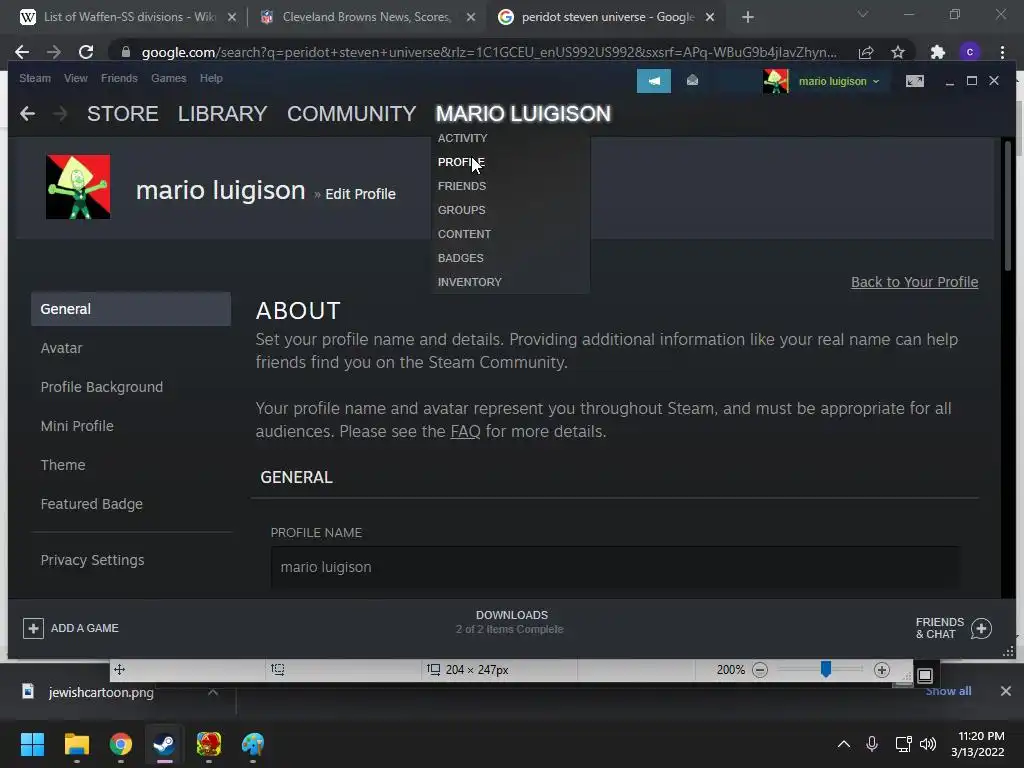This screenshot has width=1024, height=768.
Task: Open Games menu in Steam
Action: pyautogui.click(x=168, y=78)
